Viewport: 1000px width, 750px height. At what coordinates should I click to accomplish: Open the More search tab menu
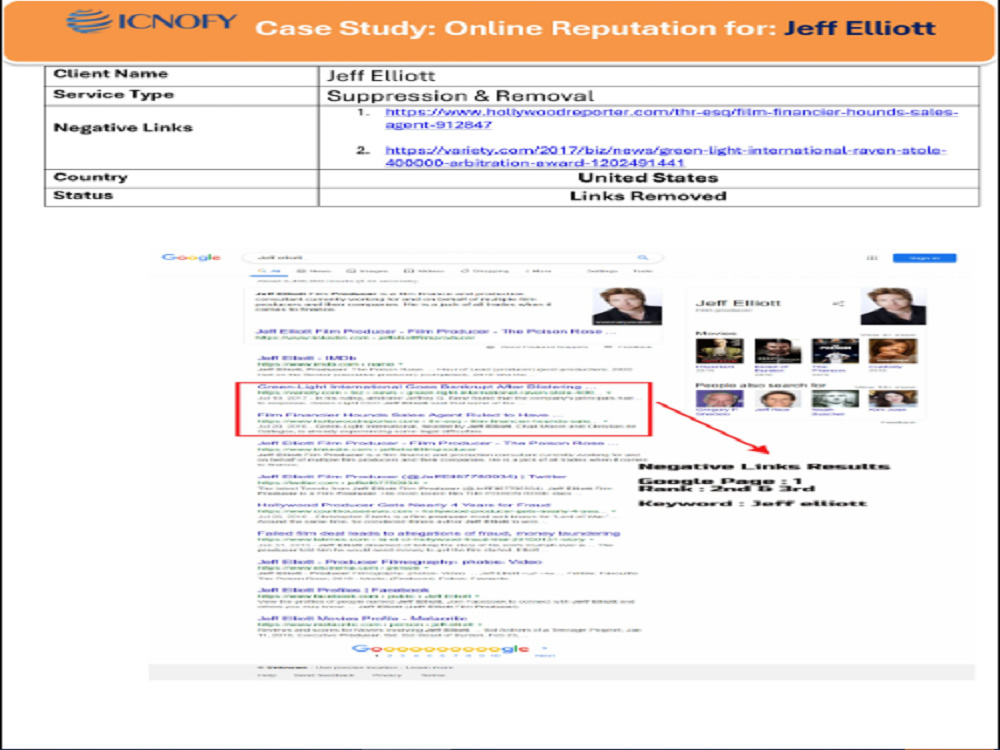tap(539, 271)
